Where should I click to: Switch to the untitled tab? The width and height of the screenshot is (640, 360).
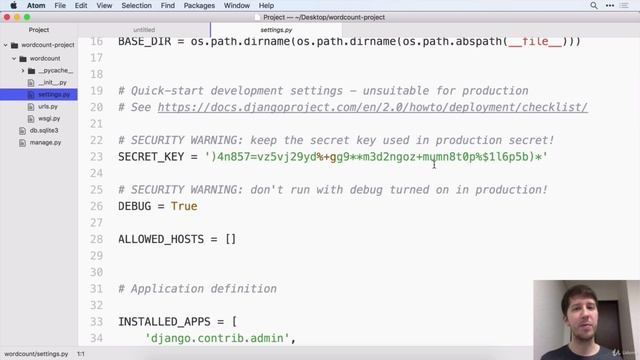[x=144, y=30]
